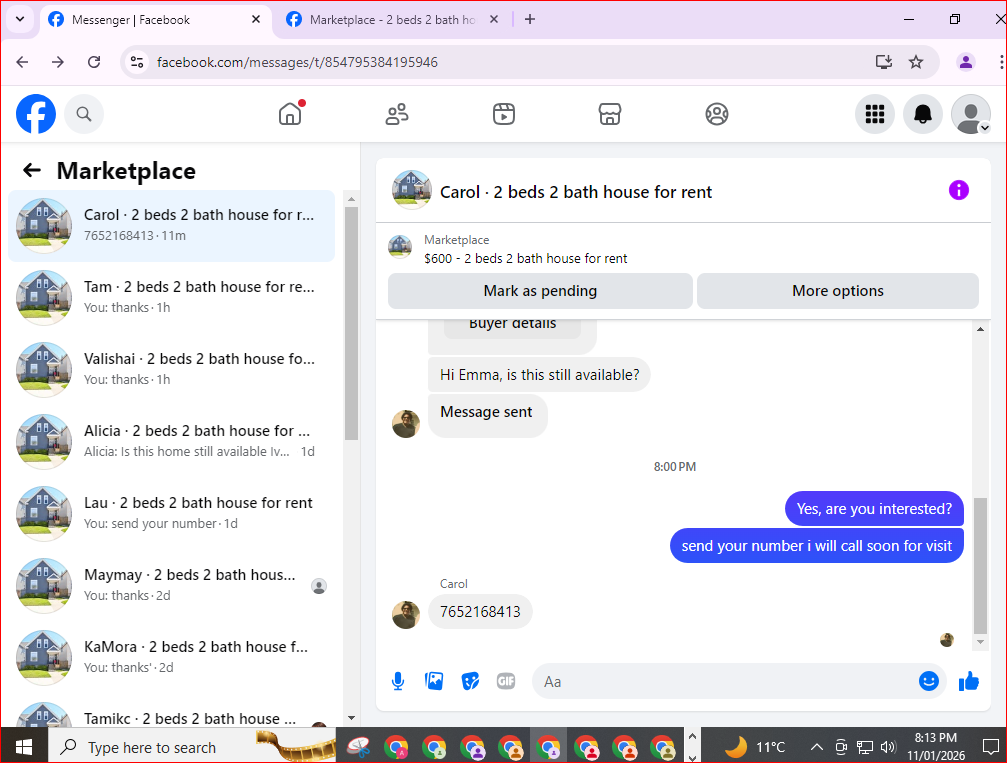Image resolution: width=1007 pixels, height=763 pixels.
Task: Send a thumbs-up like
Action: pyautogui.click(x=968, y=681)
